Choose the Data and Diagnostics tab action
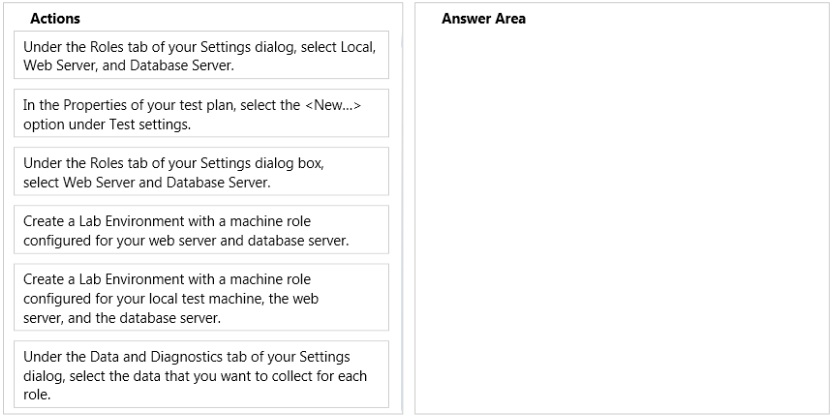The width and height of the screenshot is (832, 416). (201, 374)
